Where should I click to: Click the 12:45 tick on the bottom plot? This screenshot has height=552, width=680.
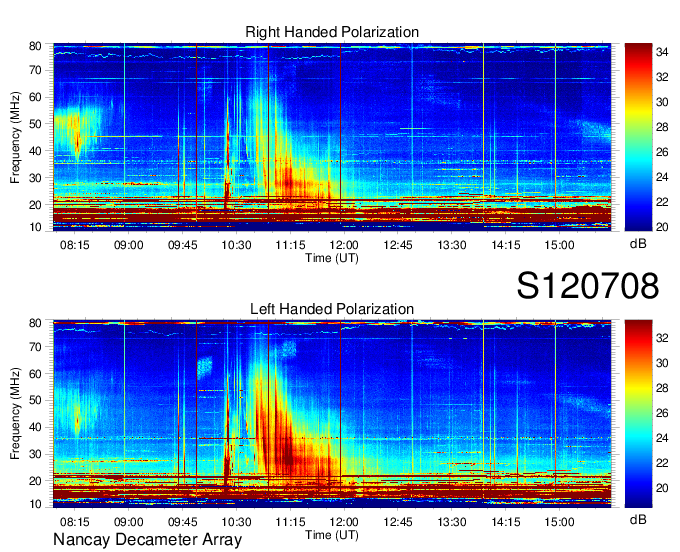pos(398,522)
